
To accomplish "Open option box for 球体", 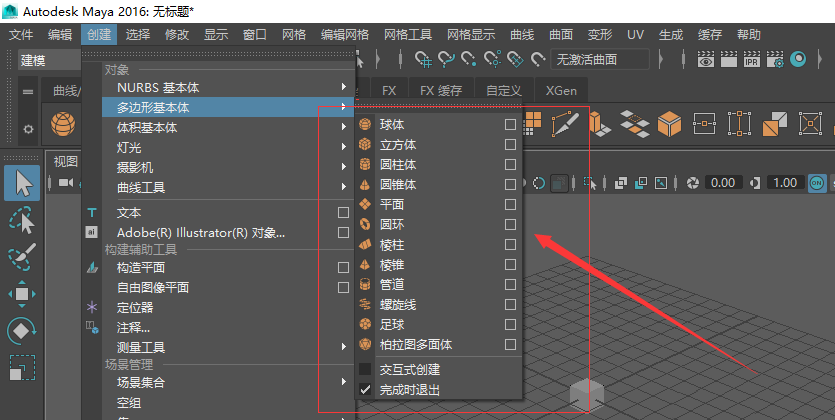I will pyautogui.click(x=510, y=125).
